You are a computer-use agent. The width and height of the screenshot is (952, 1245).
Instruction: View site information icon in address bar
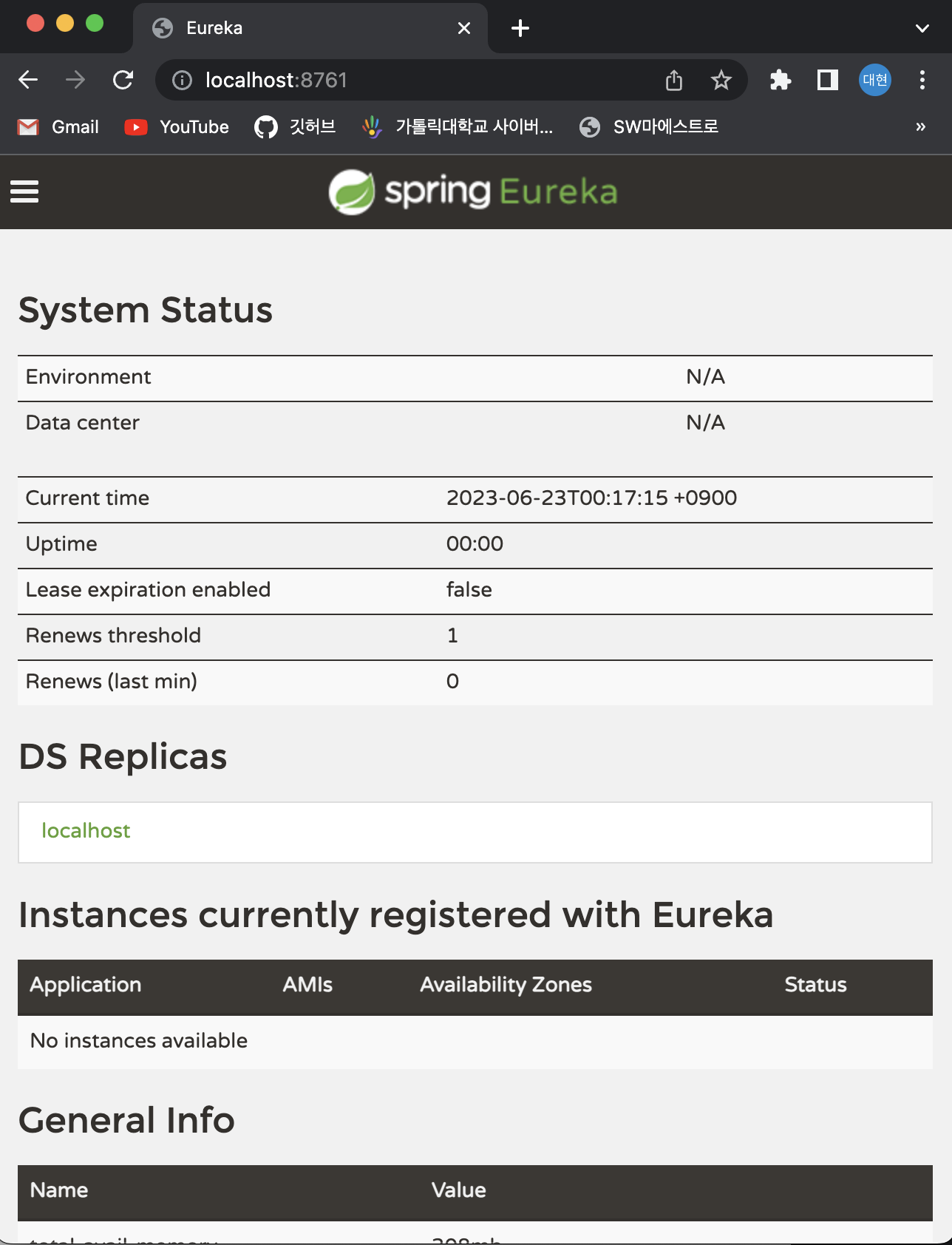[x=182, y=80]
